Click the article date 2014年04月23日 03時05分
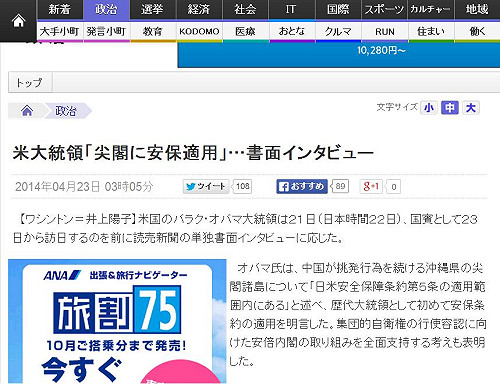This screenshot has width=500, height=384. tap(84, 187)
